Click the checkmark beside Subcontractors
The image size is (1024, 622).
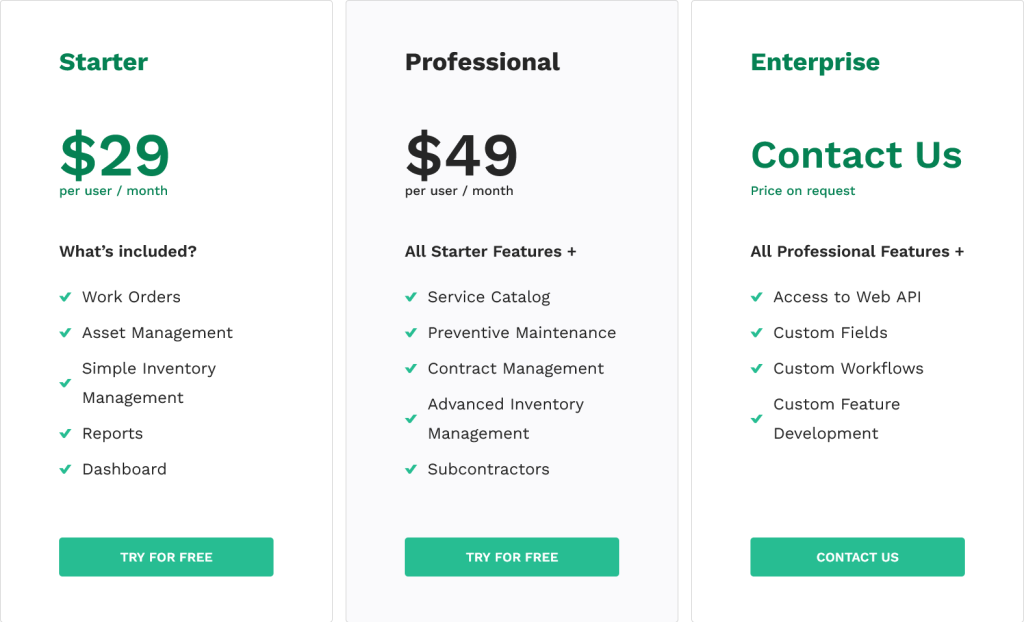point(411,469)
